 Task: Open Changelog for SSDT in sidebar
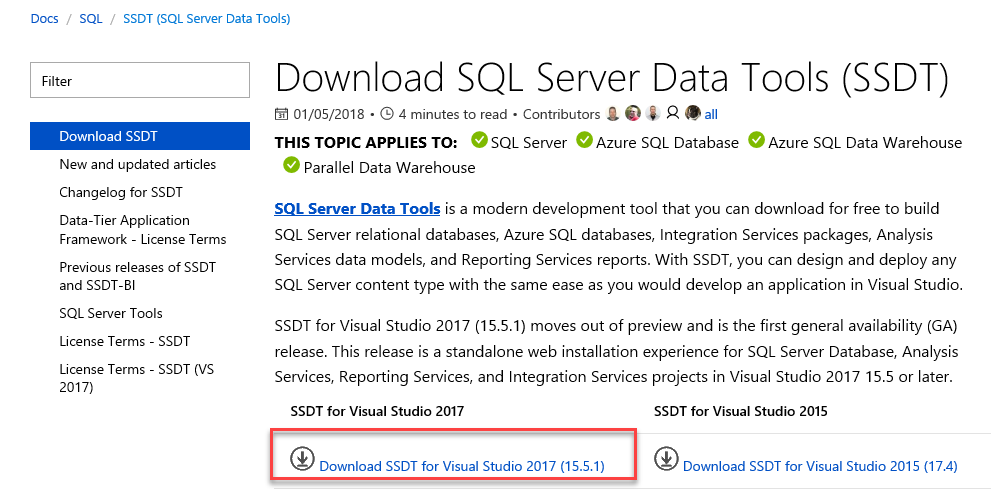click(121, 192)
